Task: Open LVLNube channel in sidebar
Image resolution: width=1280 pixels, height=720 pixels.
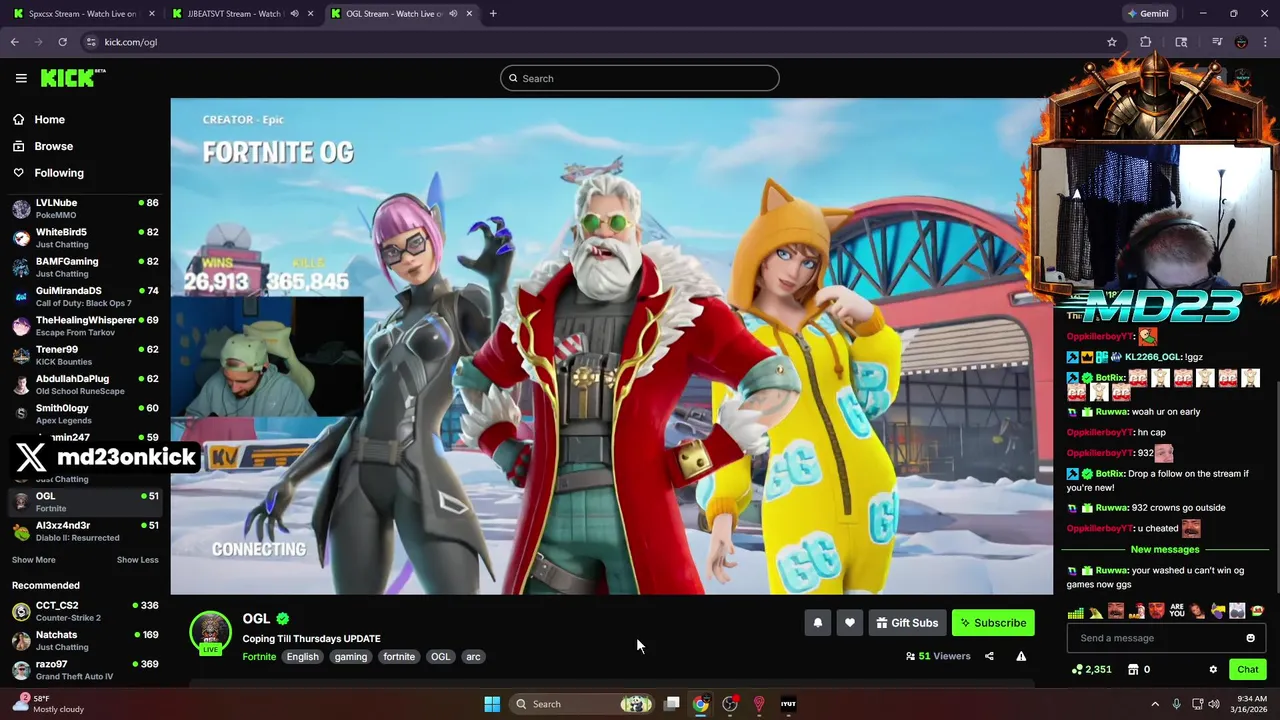Action: pos(85,208)
